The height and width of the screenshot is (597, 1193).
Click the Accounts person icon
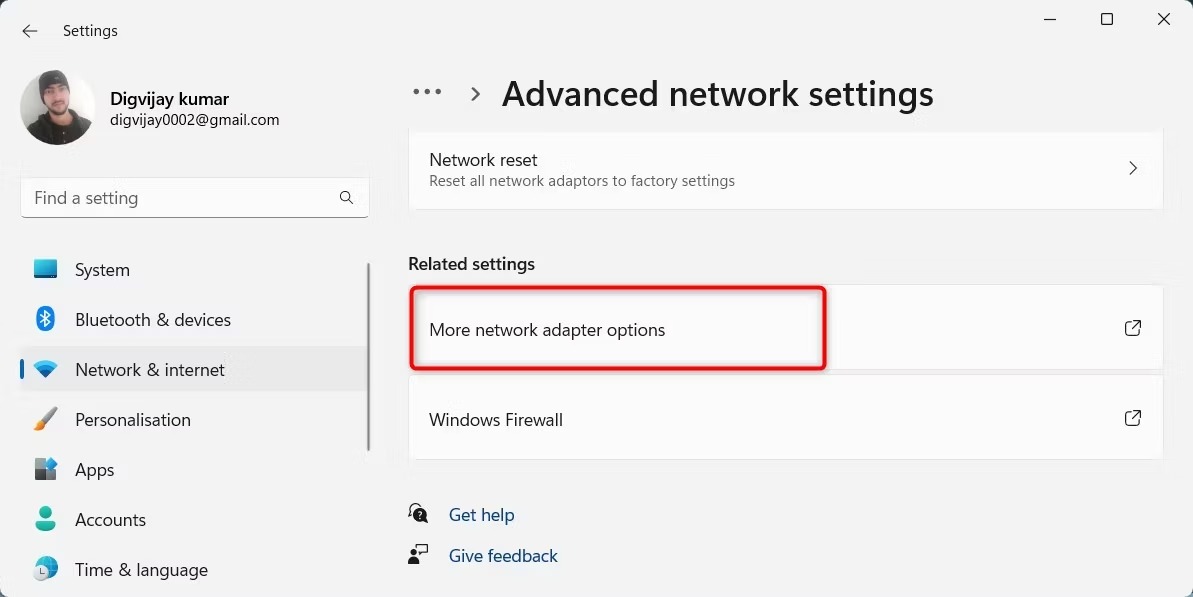[x=46, y=519]
